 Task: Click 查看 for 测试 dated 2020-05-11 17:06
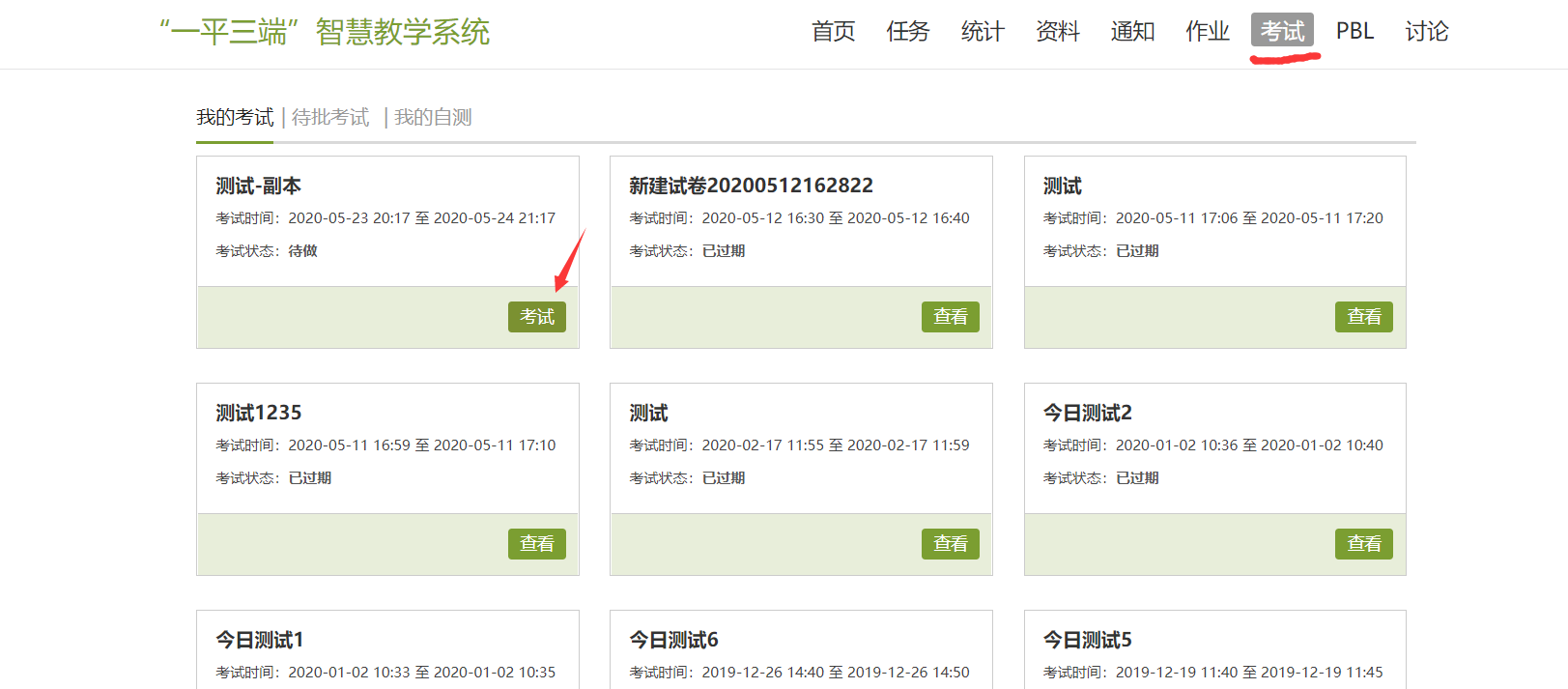tap(1363, 317)
